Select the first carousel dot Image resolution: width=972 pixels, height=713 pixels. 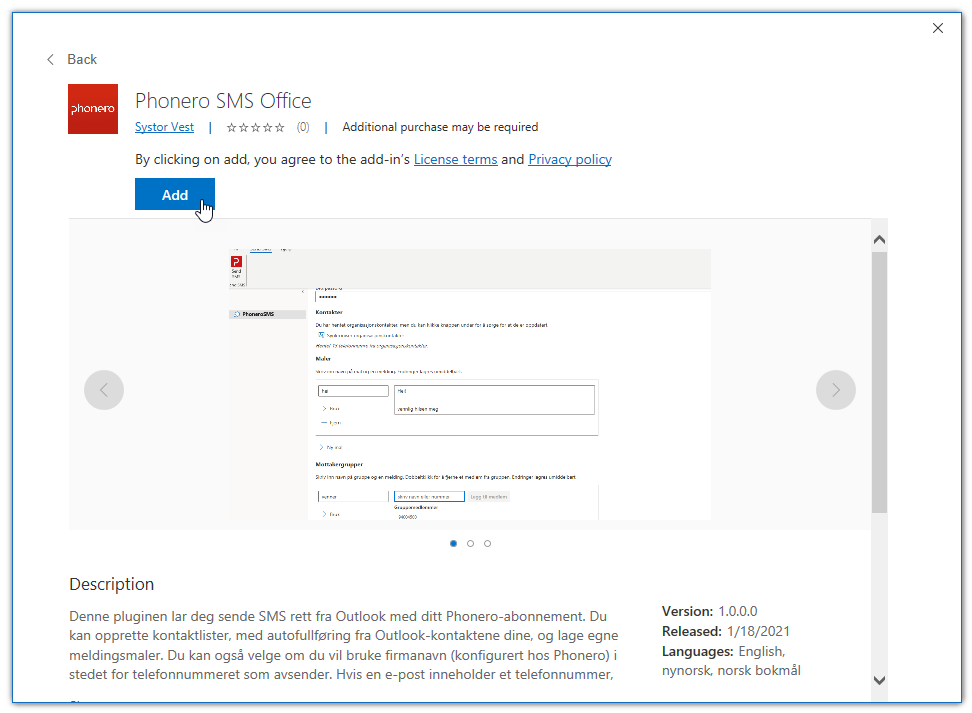(x=453, y=544)
